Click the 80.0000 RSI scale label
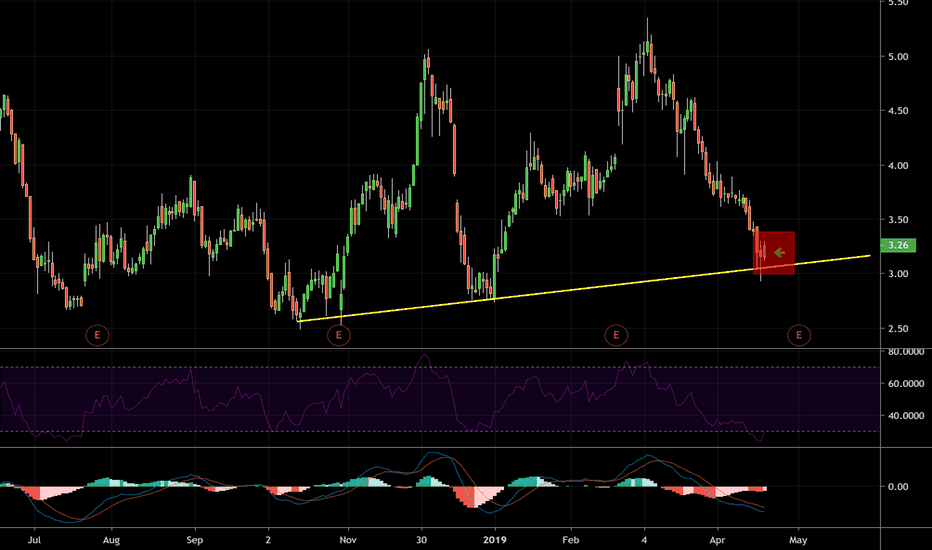Viewport: 932px width, 550px height. (906, 352)
